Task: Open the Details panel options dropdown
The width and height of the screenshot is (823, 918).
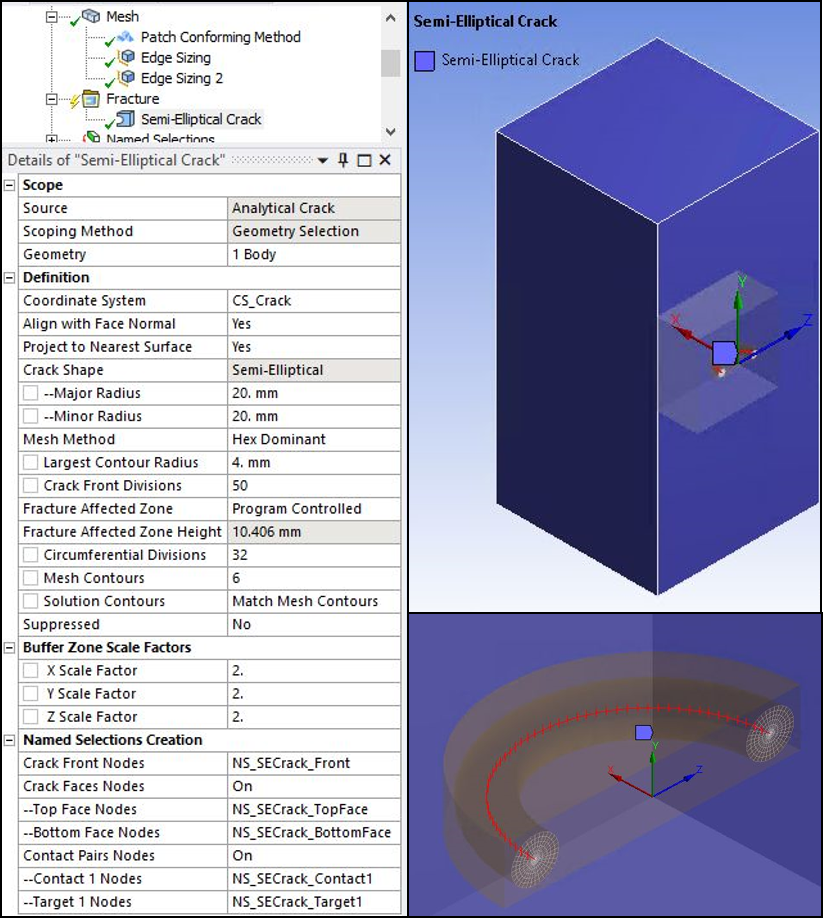Action: 324,160
